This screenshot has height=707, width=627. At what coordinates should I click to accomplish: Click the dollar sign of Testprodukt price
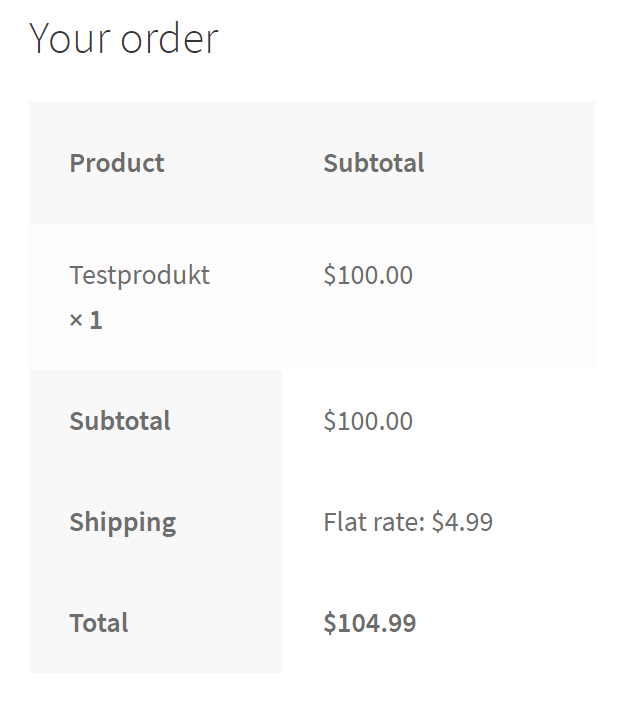click(x=330, y=275)
